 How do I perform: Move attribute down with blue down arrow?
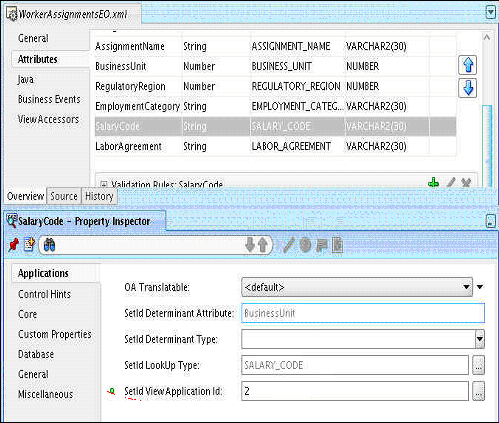(x=468, y=88)
